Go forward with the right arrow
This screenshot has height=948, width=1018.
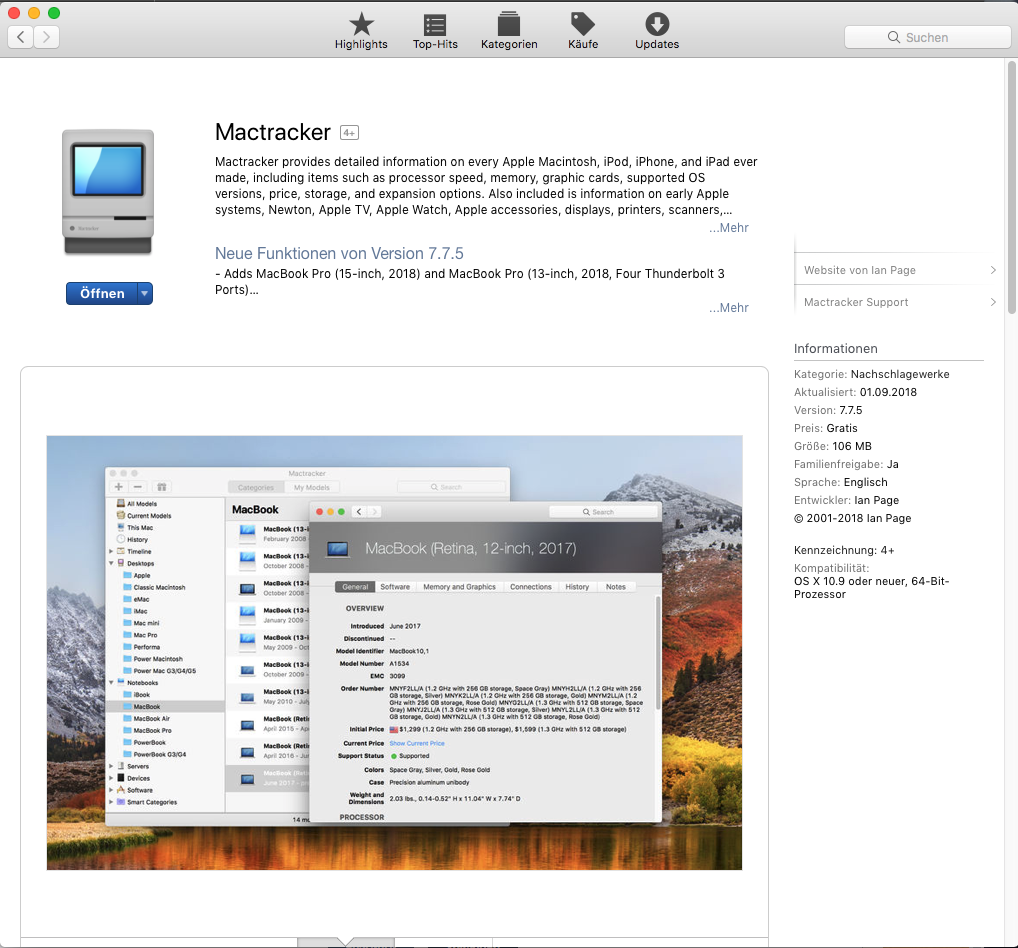pos(46,37)
